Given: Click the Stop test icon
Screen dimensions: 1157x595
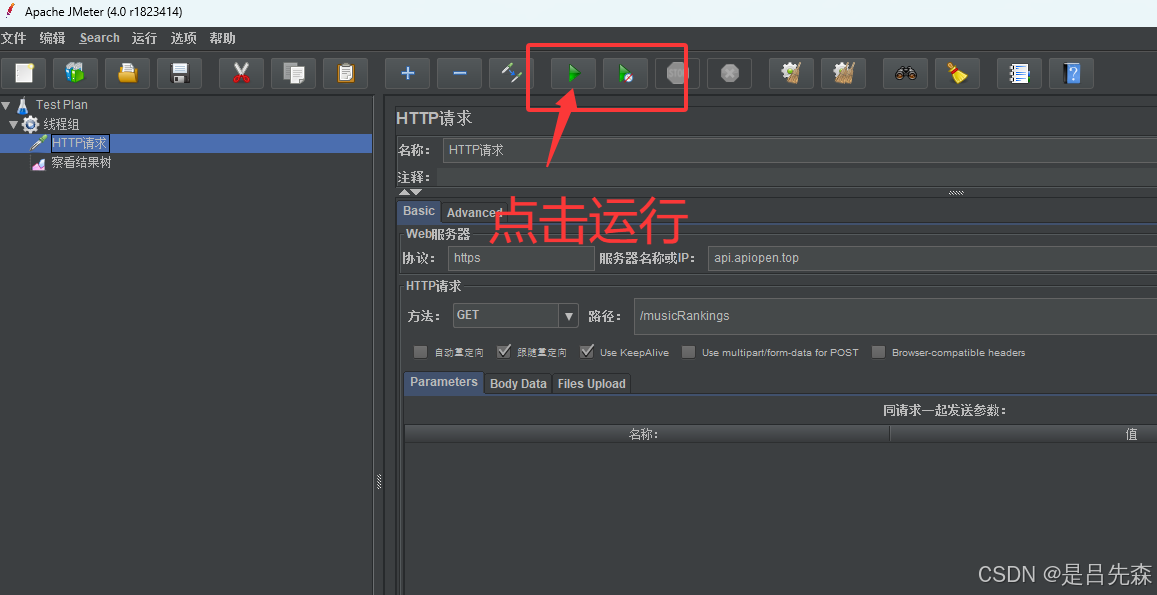Looking at the screenshot, I should (x=677, y=73).
